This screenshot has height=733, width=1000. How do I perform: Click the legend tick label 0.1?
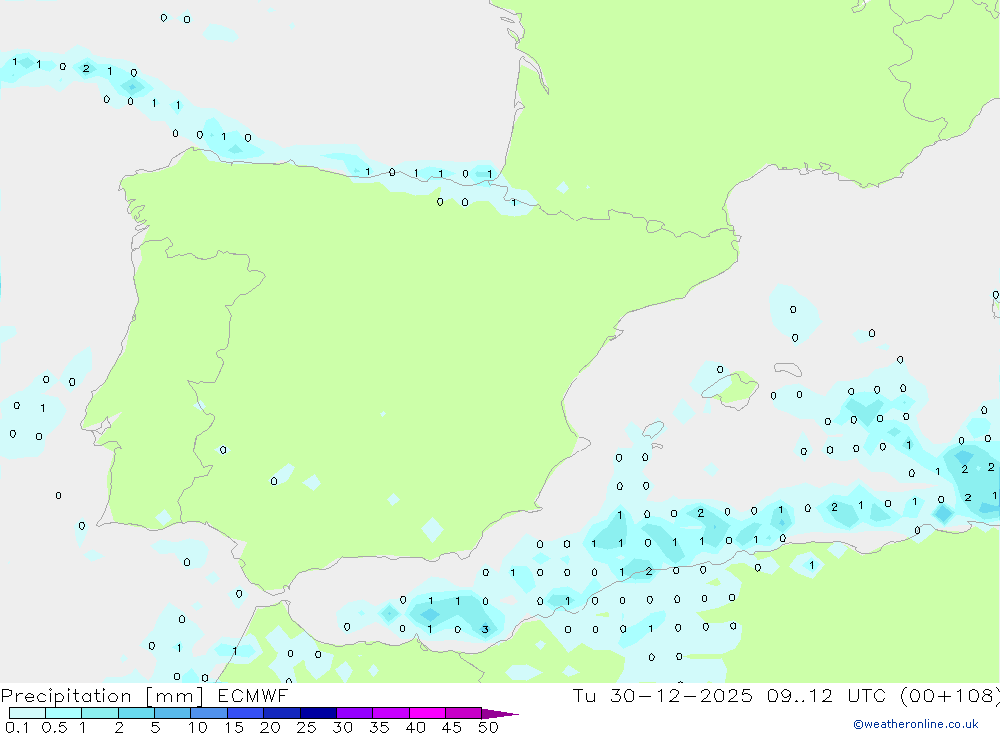pyautogui.click(x=15, y=727)
